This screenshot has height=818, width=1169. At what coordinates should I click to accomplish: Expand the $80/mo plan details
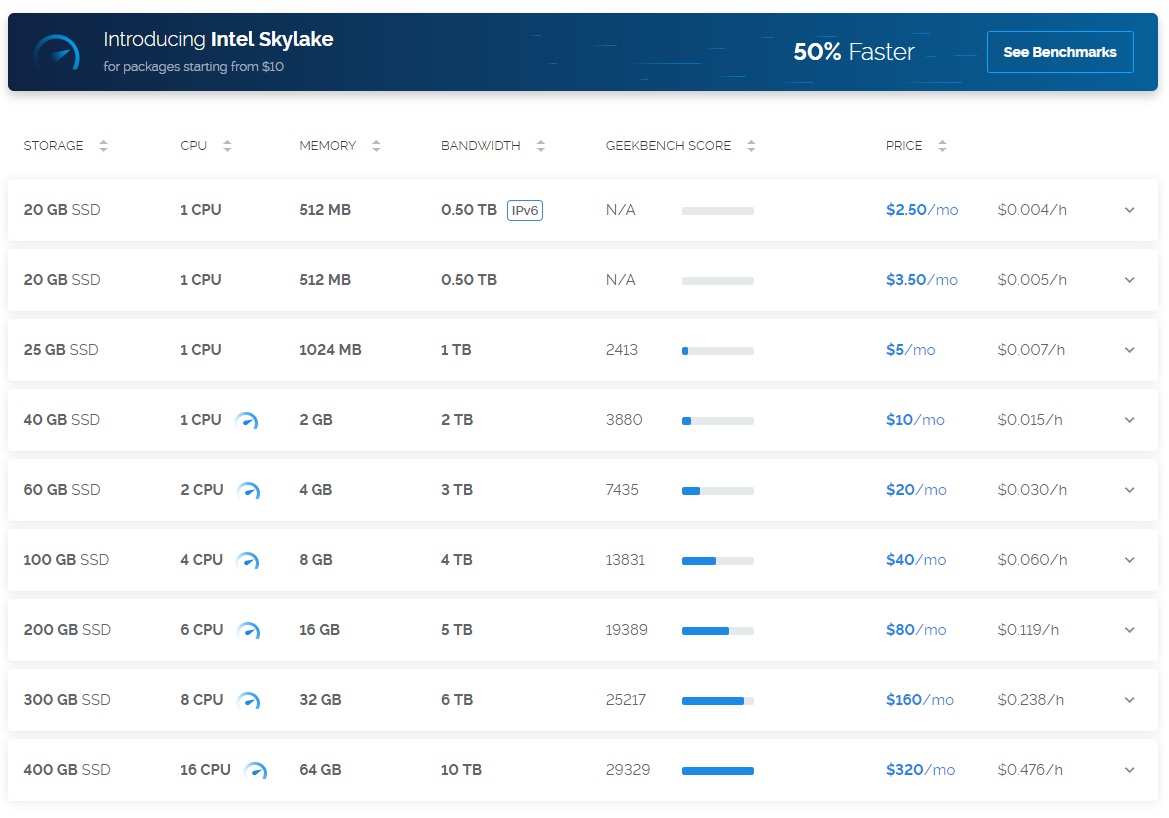point(1129,631)
